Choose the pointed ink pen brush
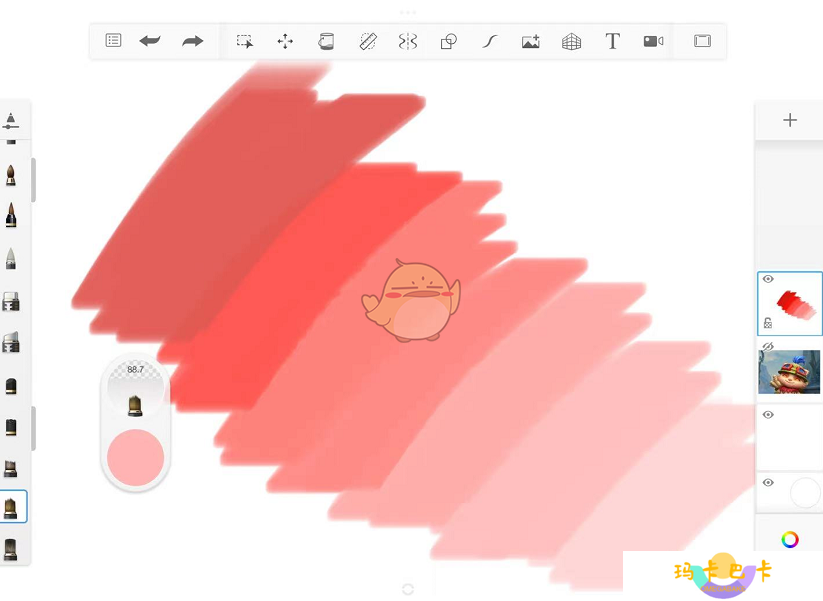Viewport: 823px width, 601px height. pos(10,215)
